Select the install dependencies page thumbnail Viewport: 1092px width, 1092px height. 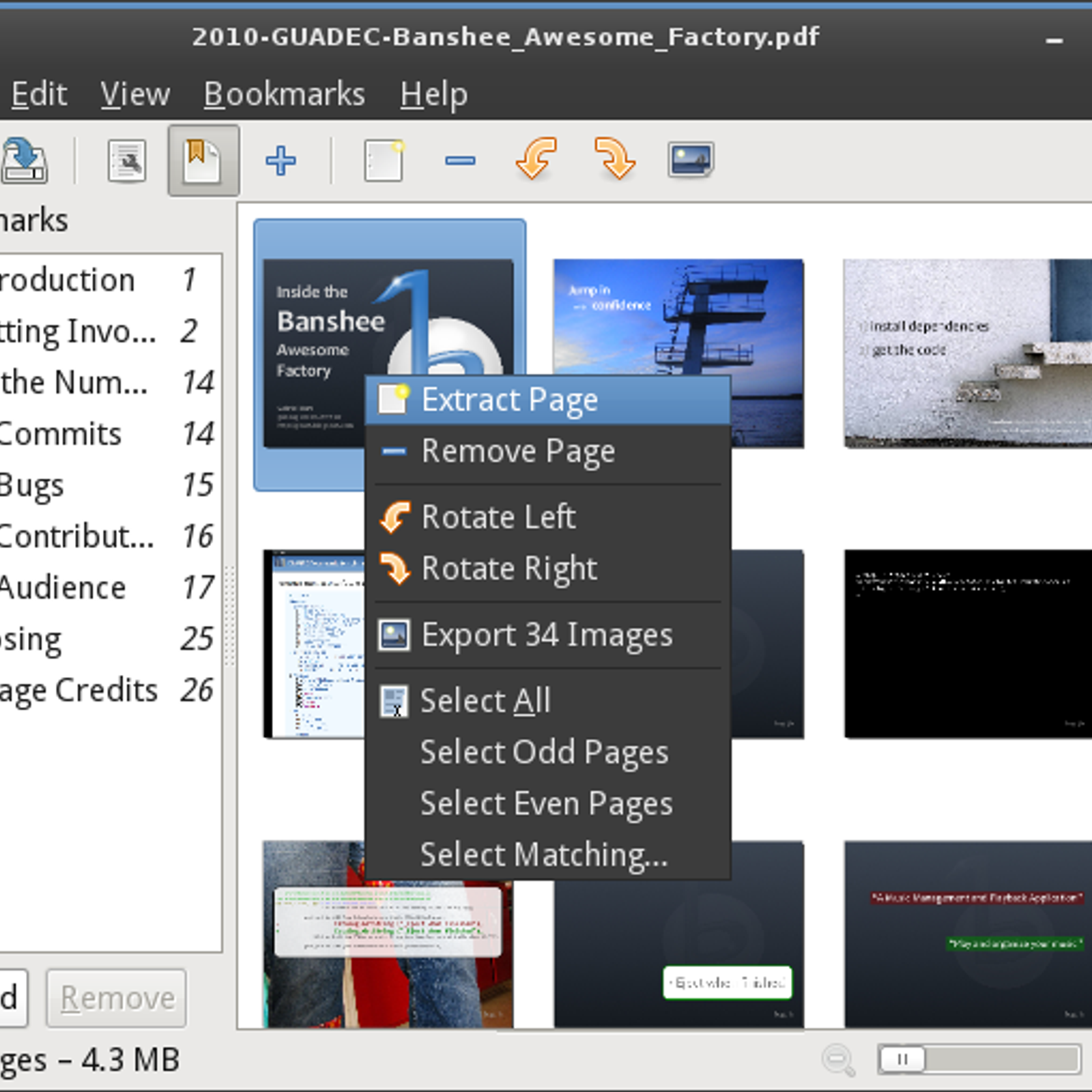tap(968, 353)
